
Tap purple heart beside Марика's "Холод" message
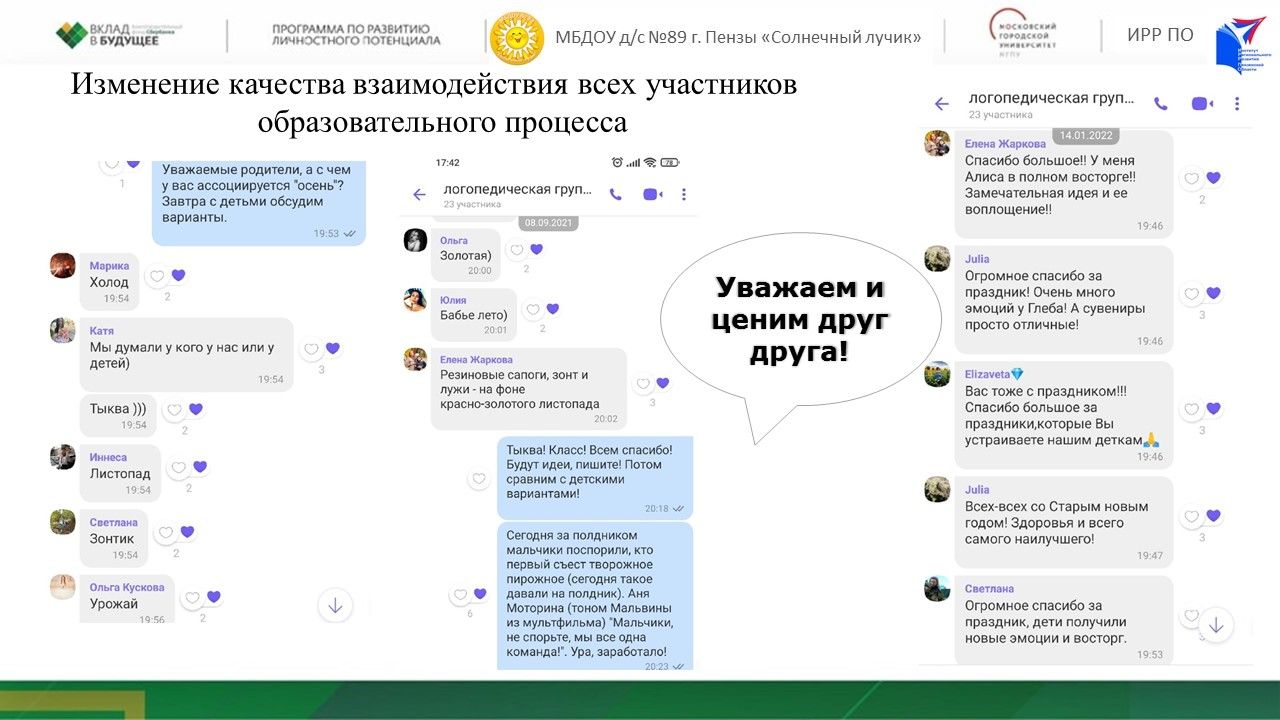coord(179,276)
